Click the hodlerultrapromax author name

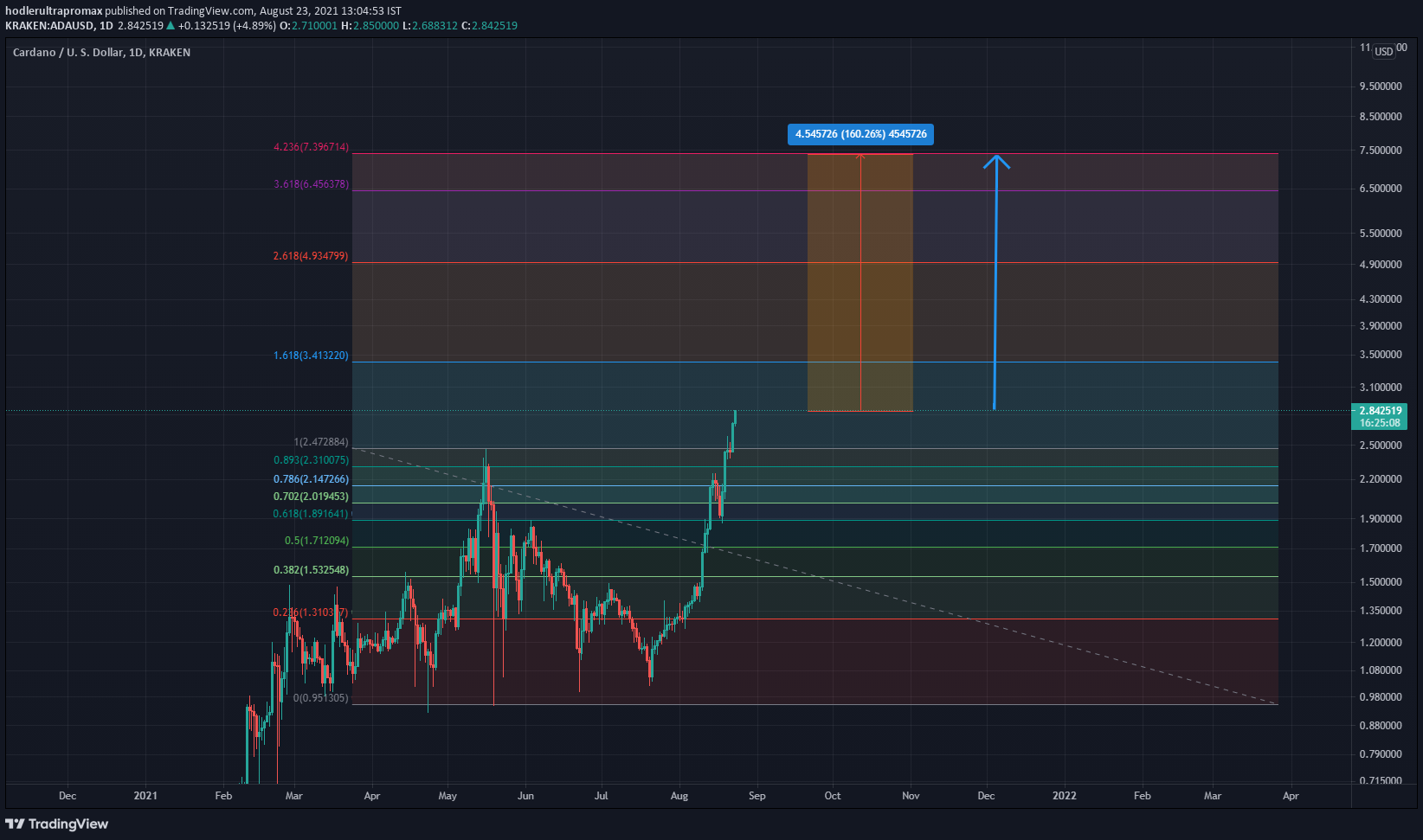[54, 11]
